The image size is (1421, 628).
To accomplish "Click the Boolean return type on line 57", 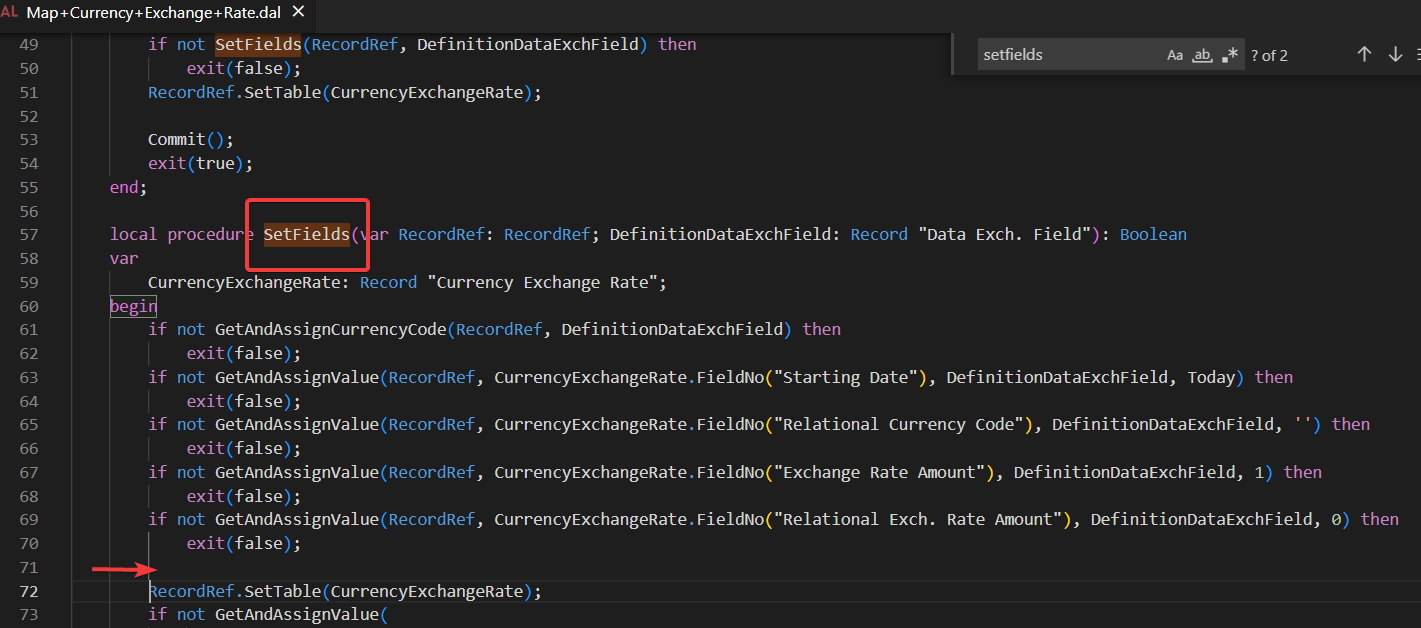I will (x=1153, y=233).
